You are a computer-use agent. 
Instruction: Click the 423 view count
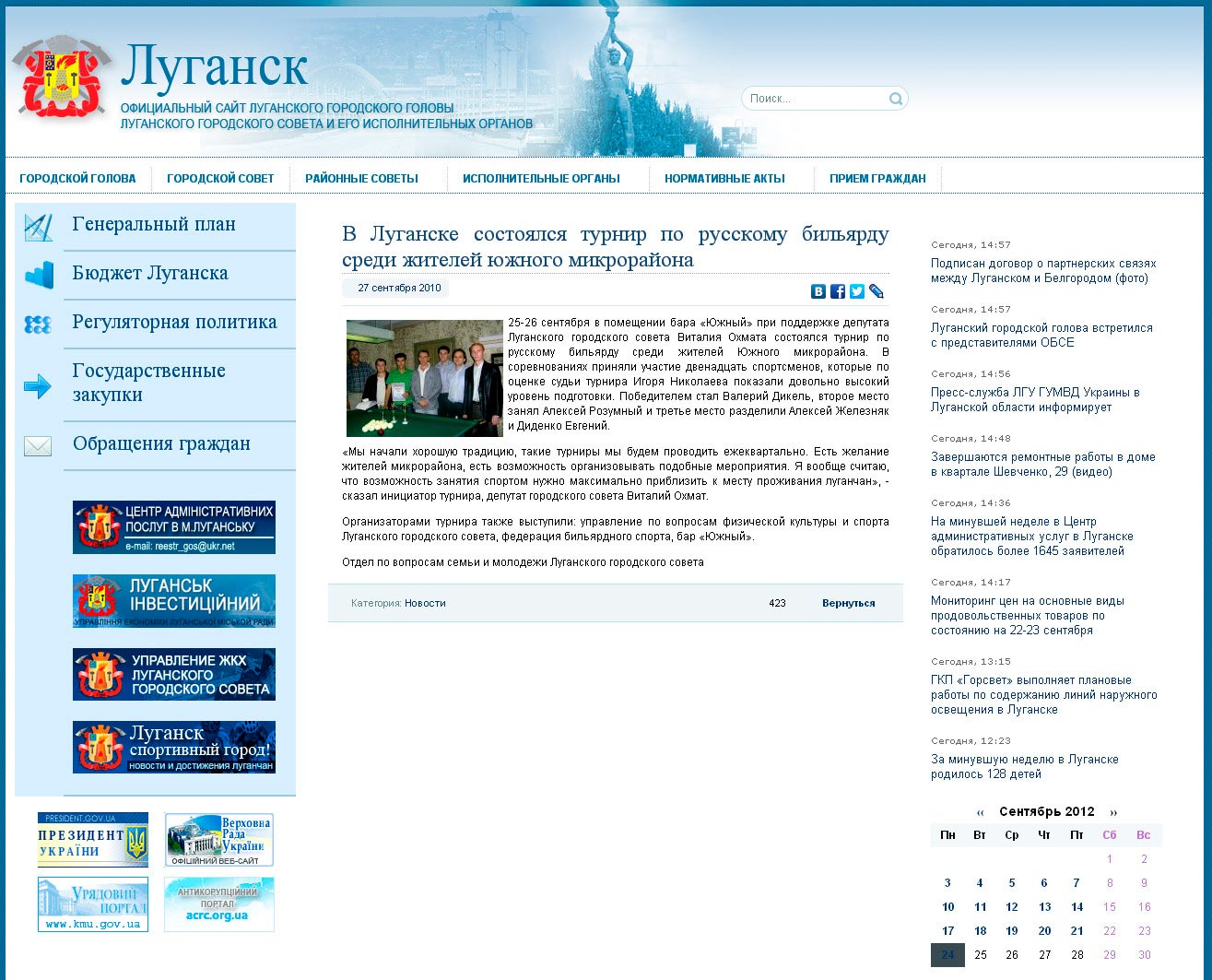pos(777,603)
